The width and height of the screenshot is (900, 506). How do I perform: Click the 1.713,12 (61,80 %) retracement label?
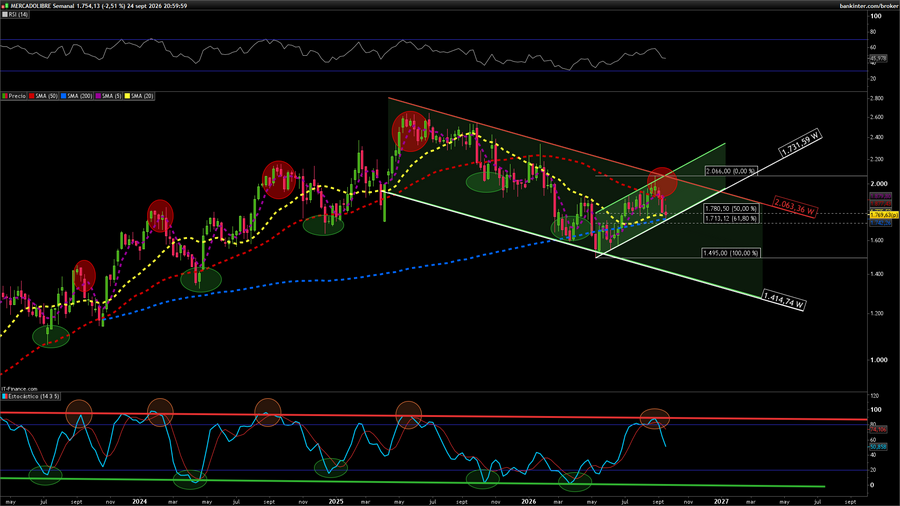(731, 219)
